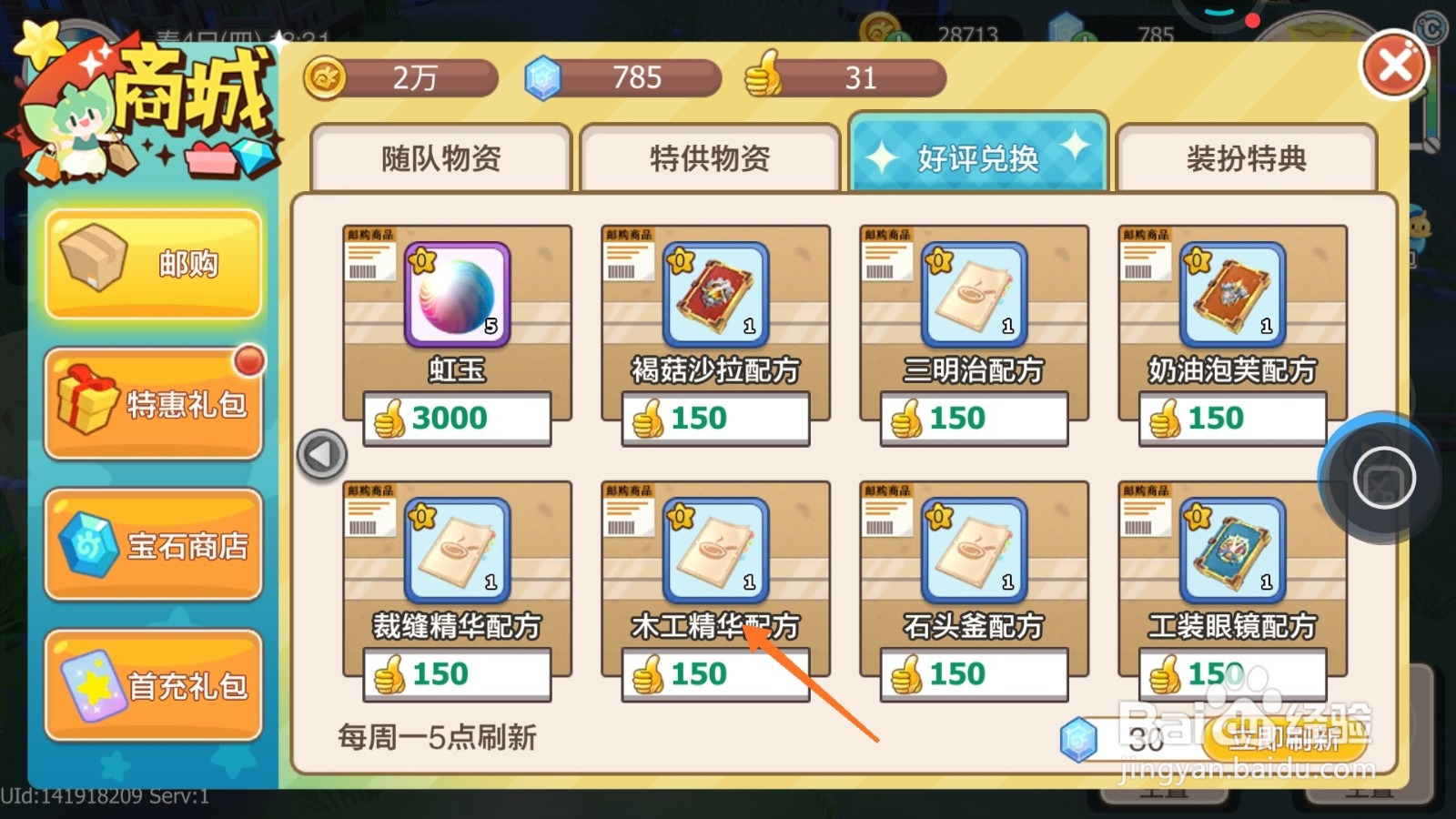The height and width of the screenshot is (819, 1456).
Task: Select the 三明治配方 recipe scroll icon
Action: (x=974, y=294)
